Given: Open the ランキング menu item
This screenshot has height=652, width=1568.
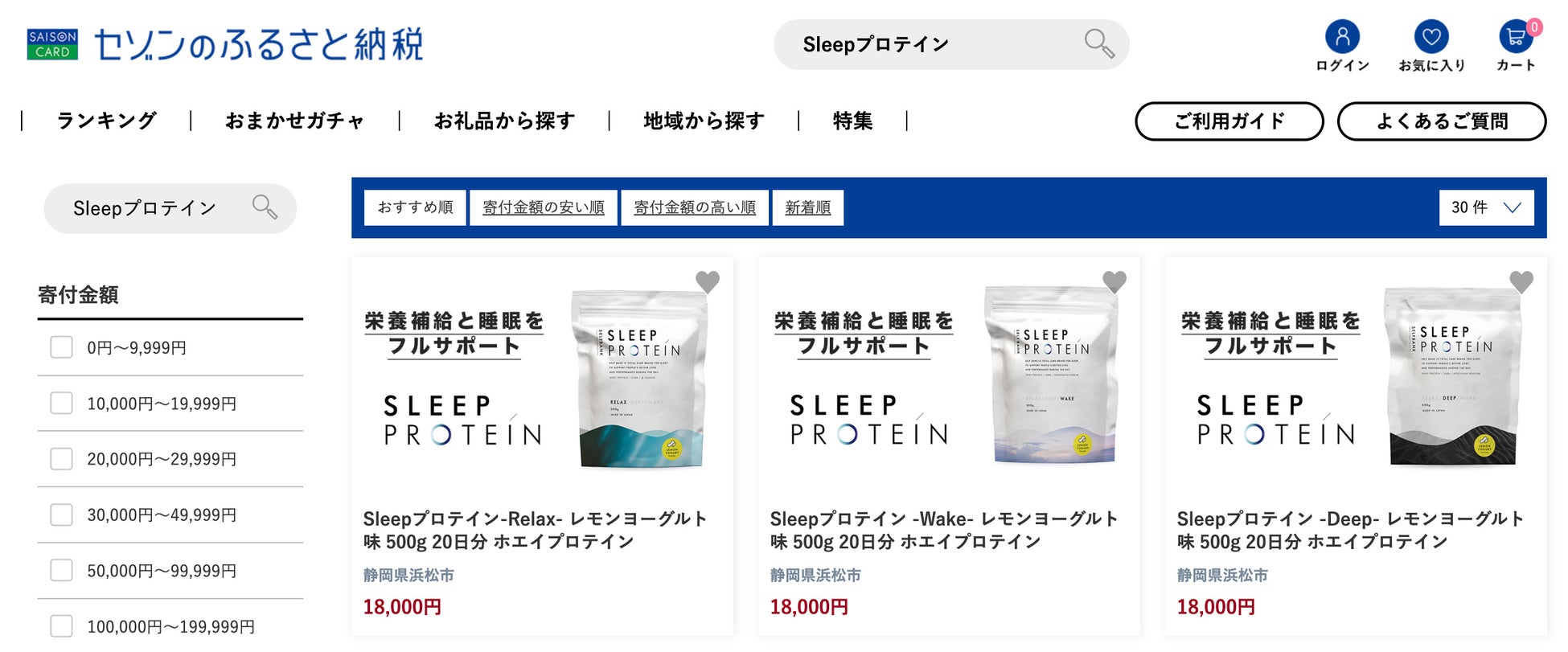Looking at the screenshot, I should click(x=106, y=121).
